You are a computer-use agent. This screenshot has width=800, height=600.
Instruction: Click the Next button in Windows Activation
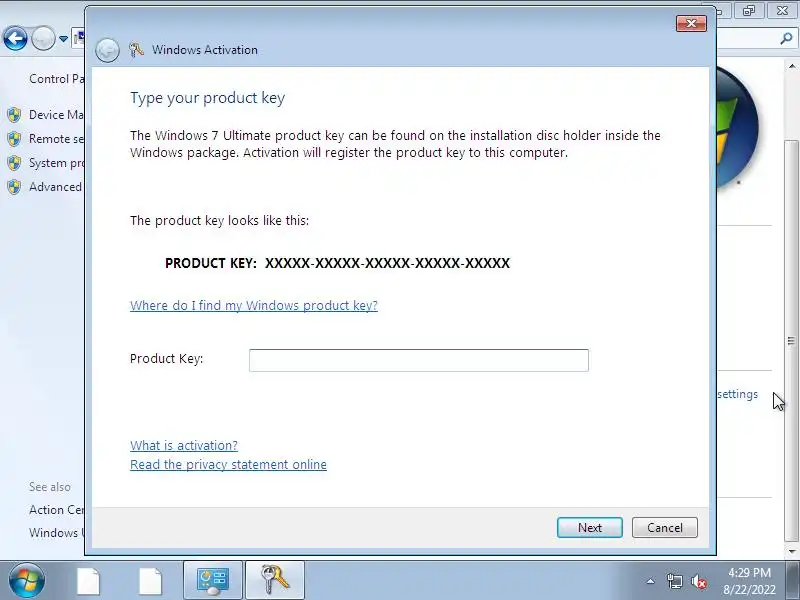pyautogui.click(x=589, y=528)
